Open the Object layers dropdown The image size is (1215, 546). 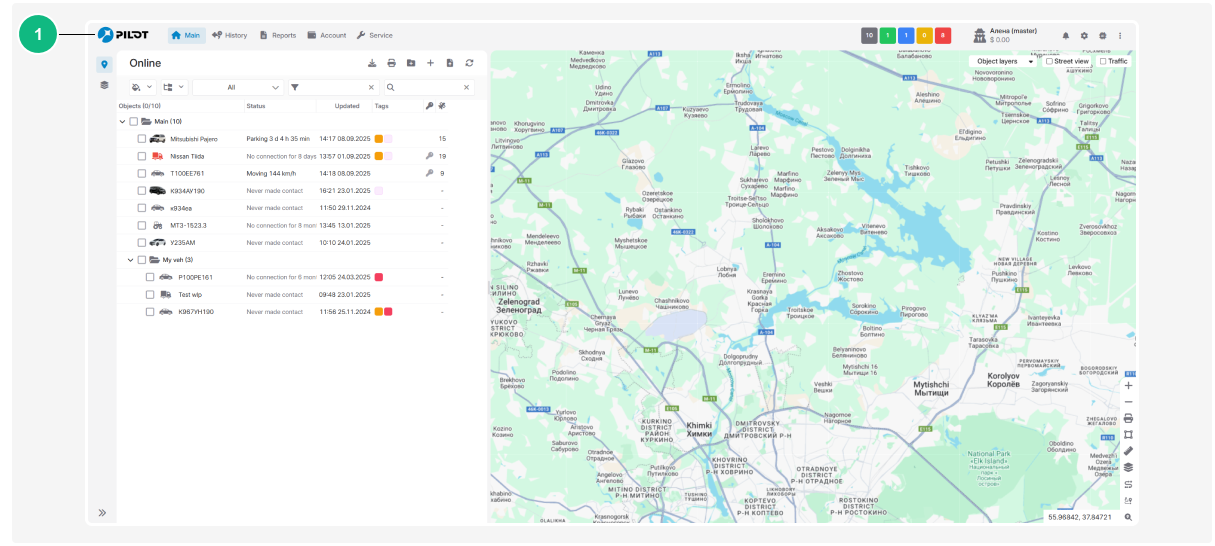pos(1003,61)
